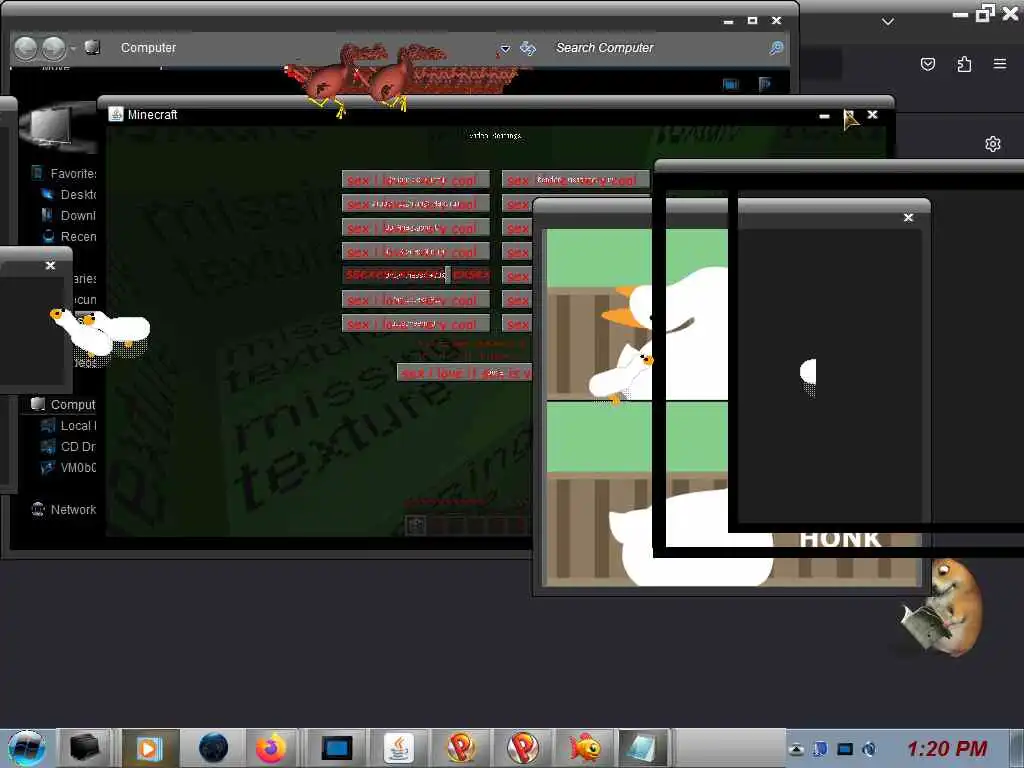Open the settings gear in Firefox page
The image size is (1024, 768).
(993, 144)
